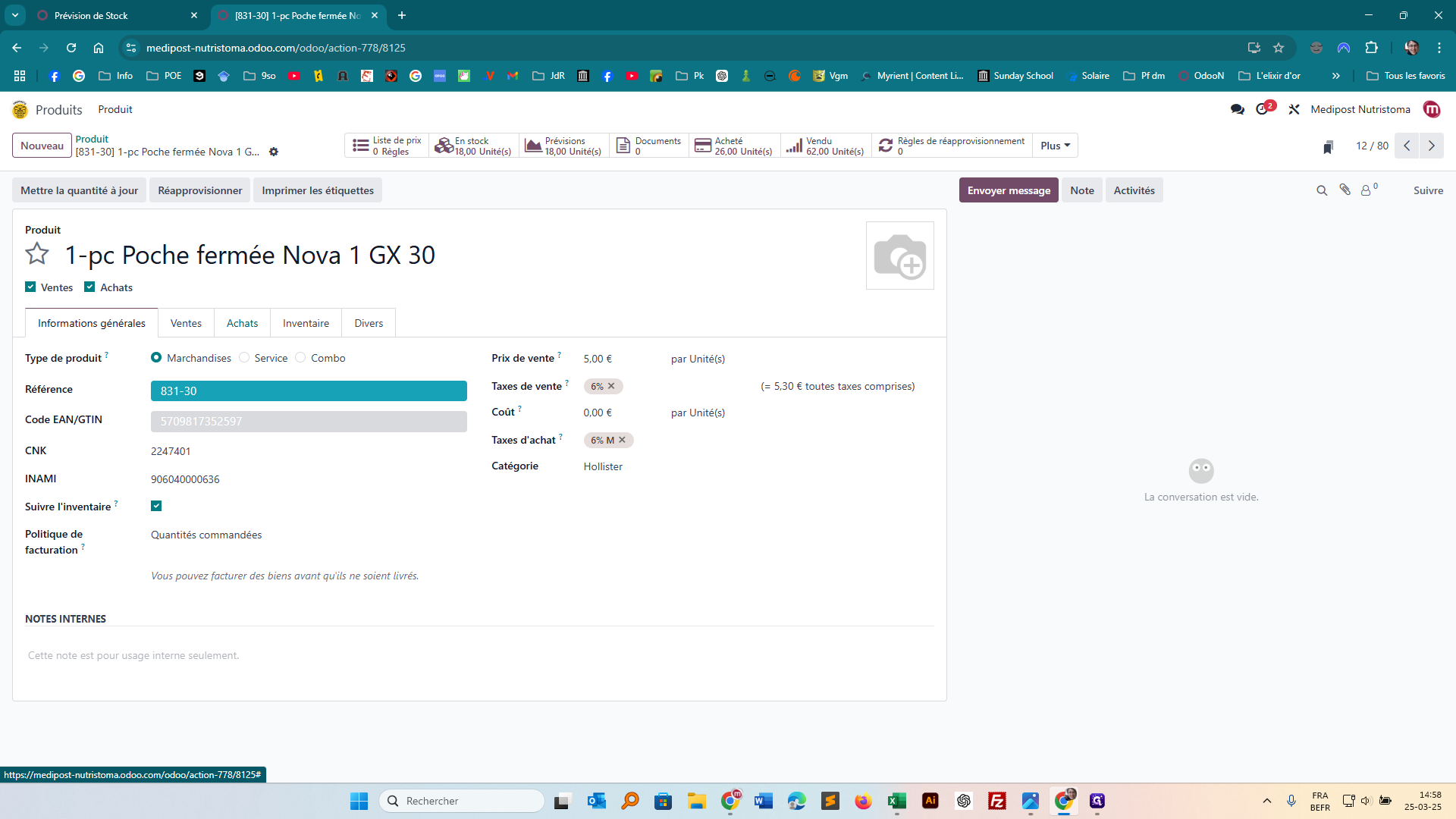Image resolution: width=1456 pixels, height=819 pixels.
Task: Expand the Plus dropdown of smart buttons
Action: [1055, 146]
